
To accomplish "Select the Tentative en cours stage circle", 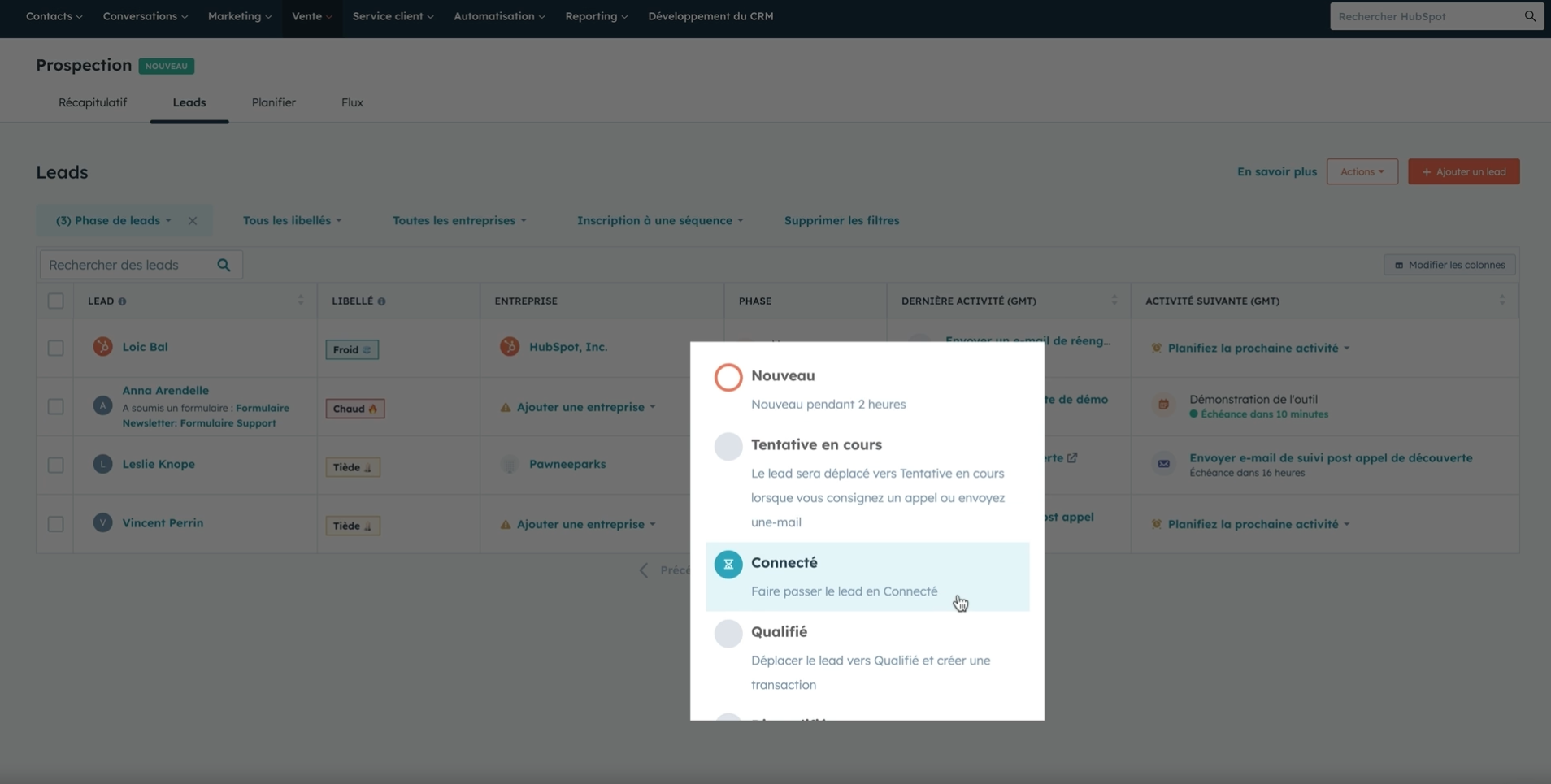I will click(728, 446).
